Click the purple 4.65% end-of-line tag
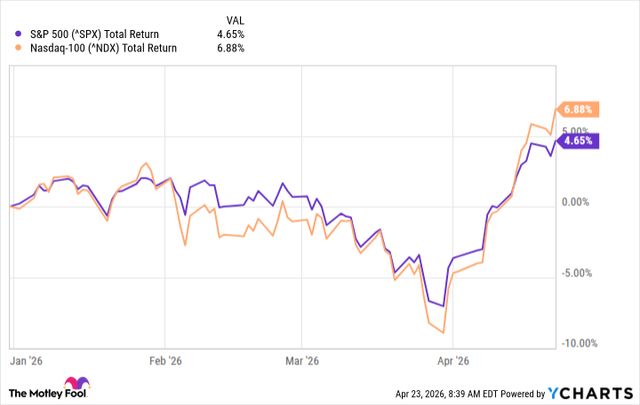 click(580, 140)
